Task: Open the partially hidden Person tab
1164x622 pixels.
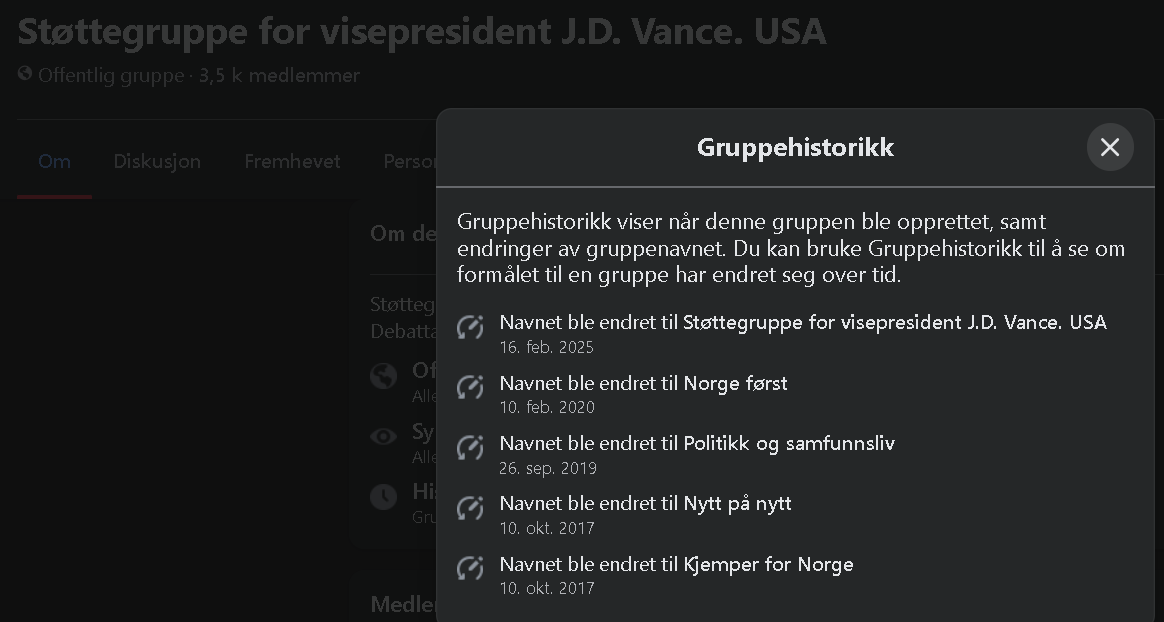Action: coord(409,161)
